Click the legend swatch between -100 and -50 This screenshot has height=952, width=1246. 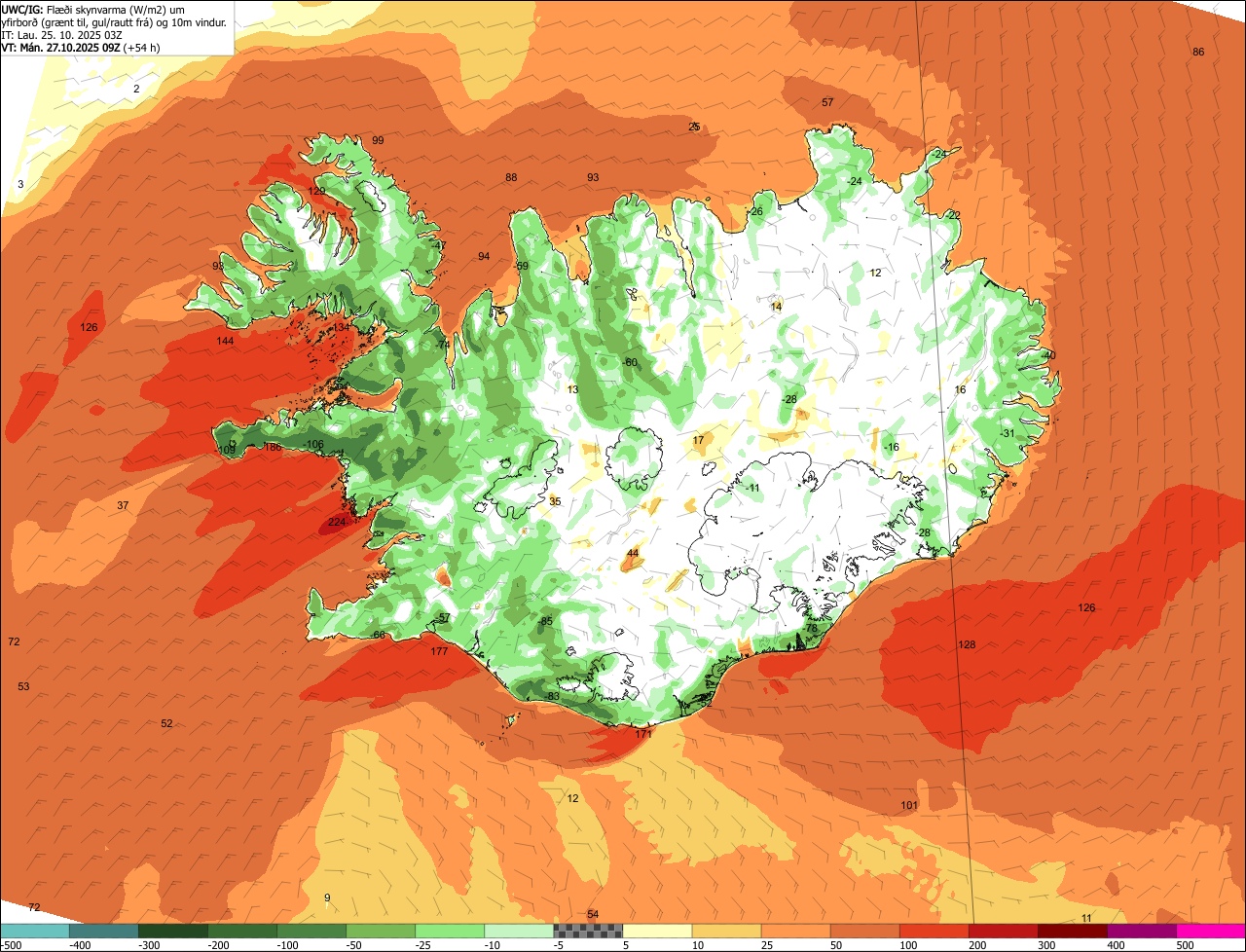311,931
